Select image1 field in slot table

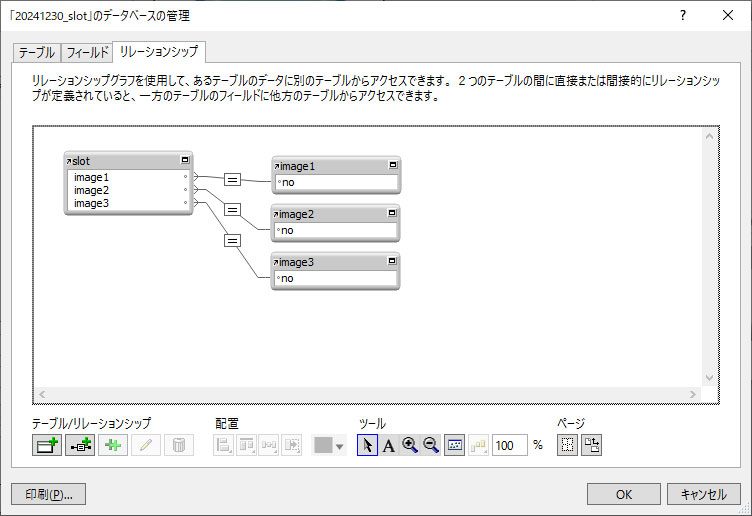tap(129, 177)
